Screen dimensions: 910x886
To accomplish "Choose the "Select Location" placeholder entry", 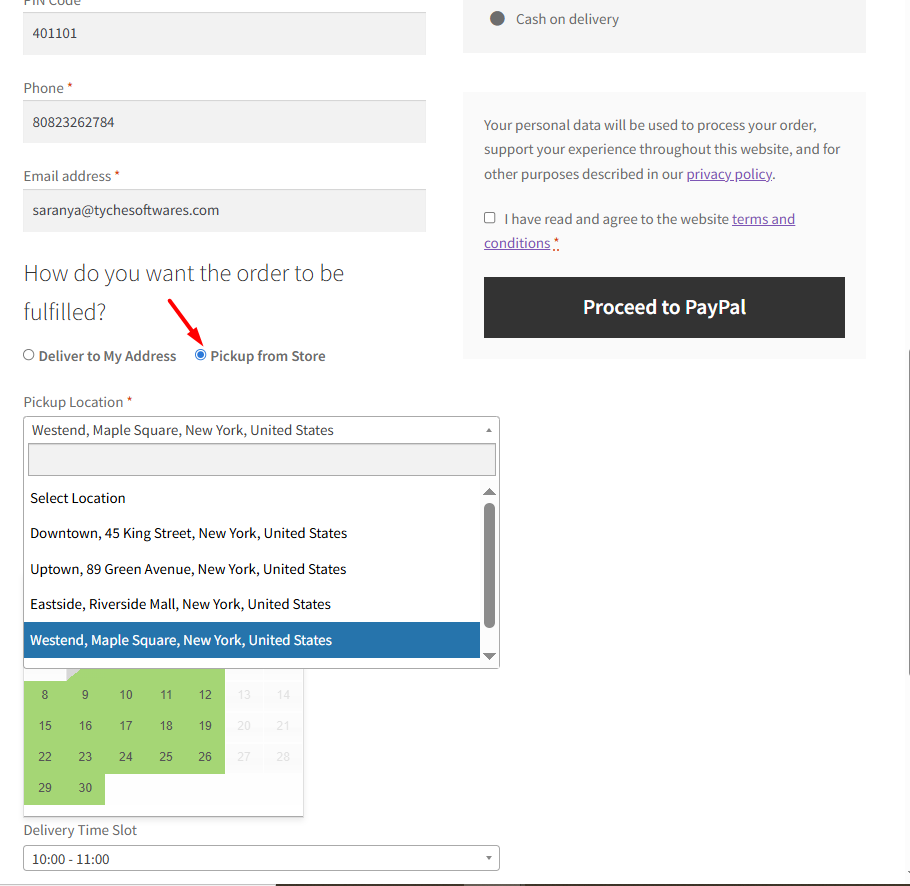I will pyautogui.click(x=77, y=497).
